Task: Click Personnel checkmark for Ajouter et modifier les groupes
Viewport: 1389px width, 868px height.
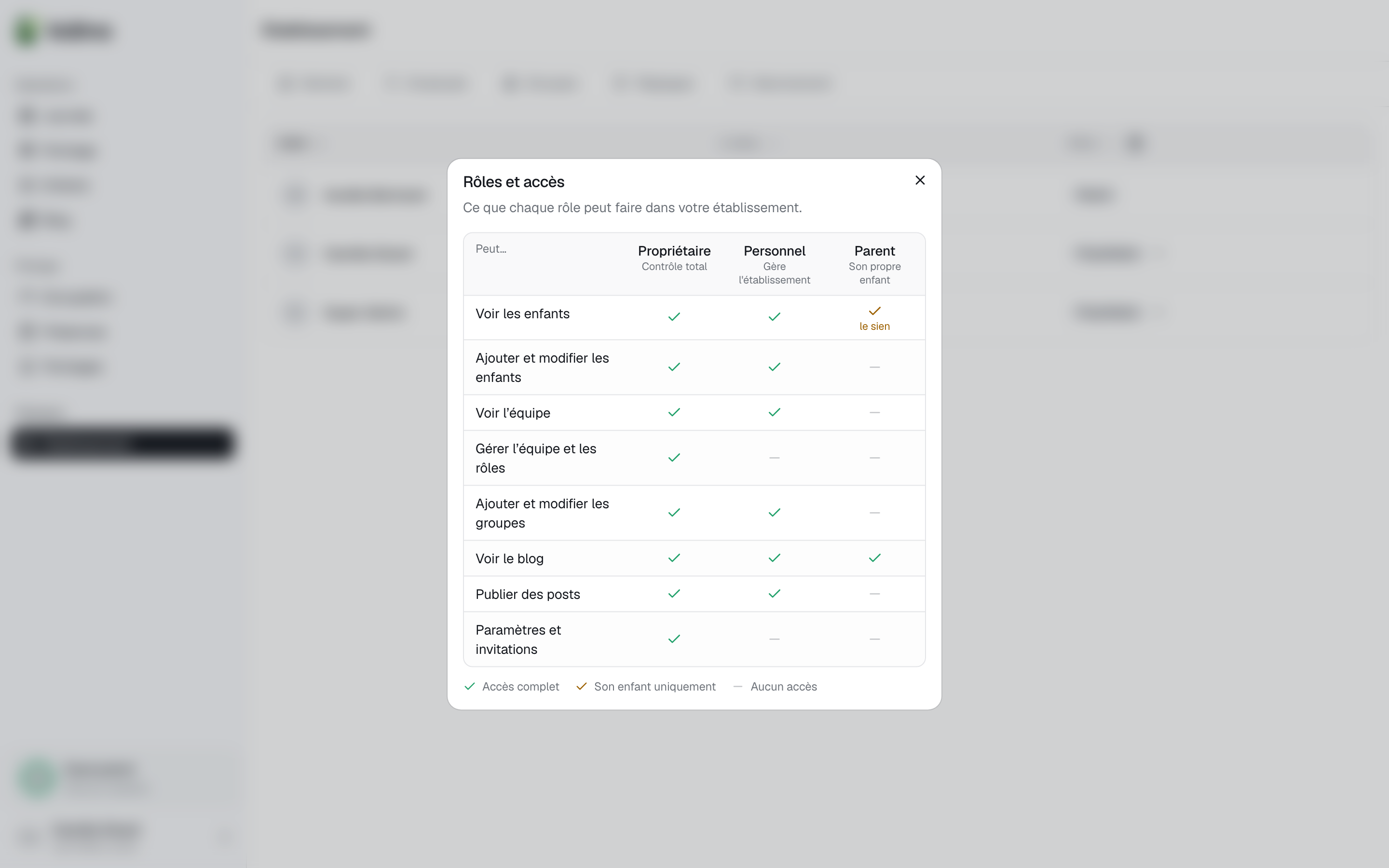Action: 774,513
